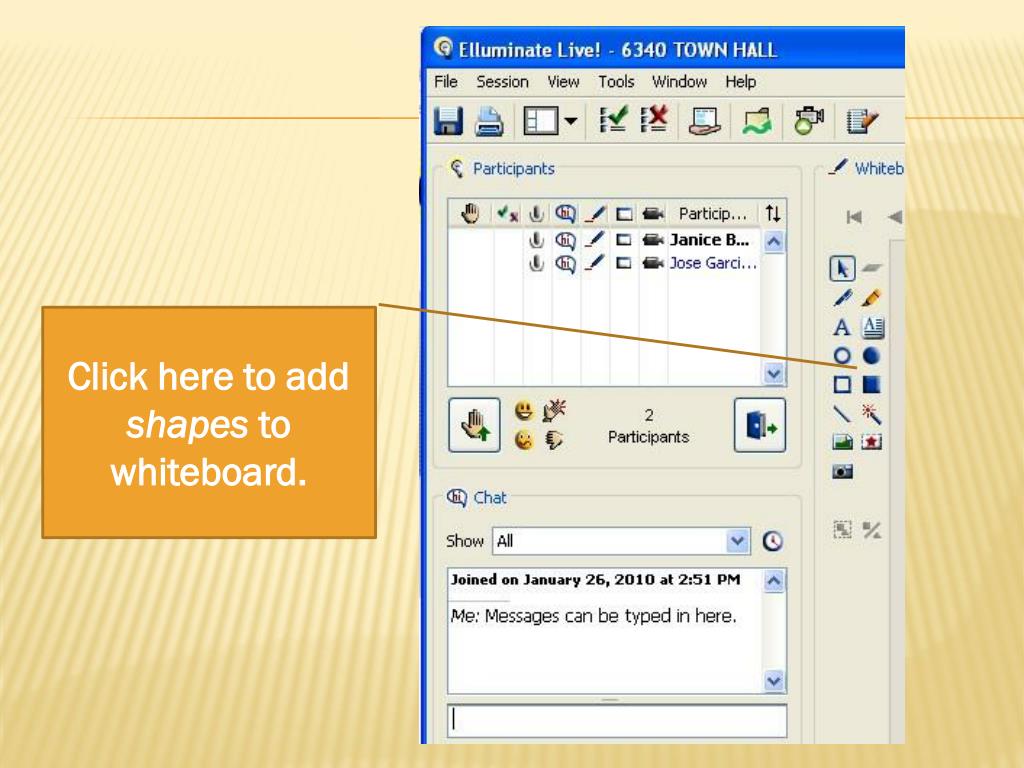Select the whiteboard pen tool
The height and width of the screenshot is (768, 1024).
pyautogui.click(x=842, y=298)
